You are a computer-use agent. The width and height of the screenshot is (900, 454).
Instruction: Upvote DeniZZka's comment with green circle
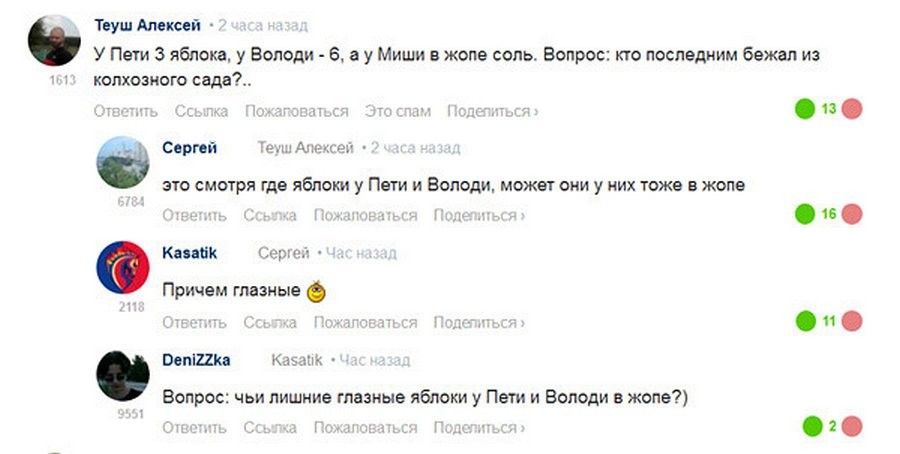811,427
